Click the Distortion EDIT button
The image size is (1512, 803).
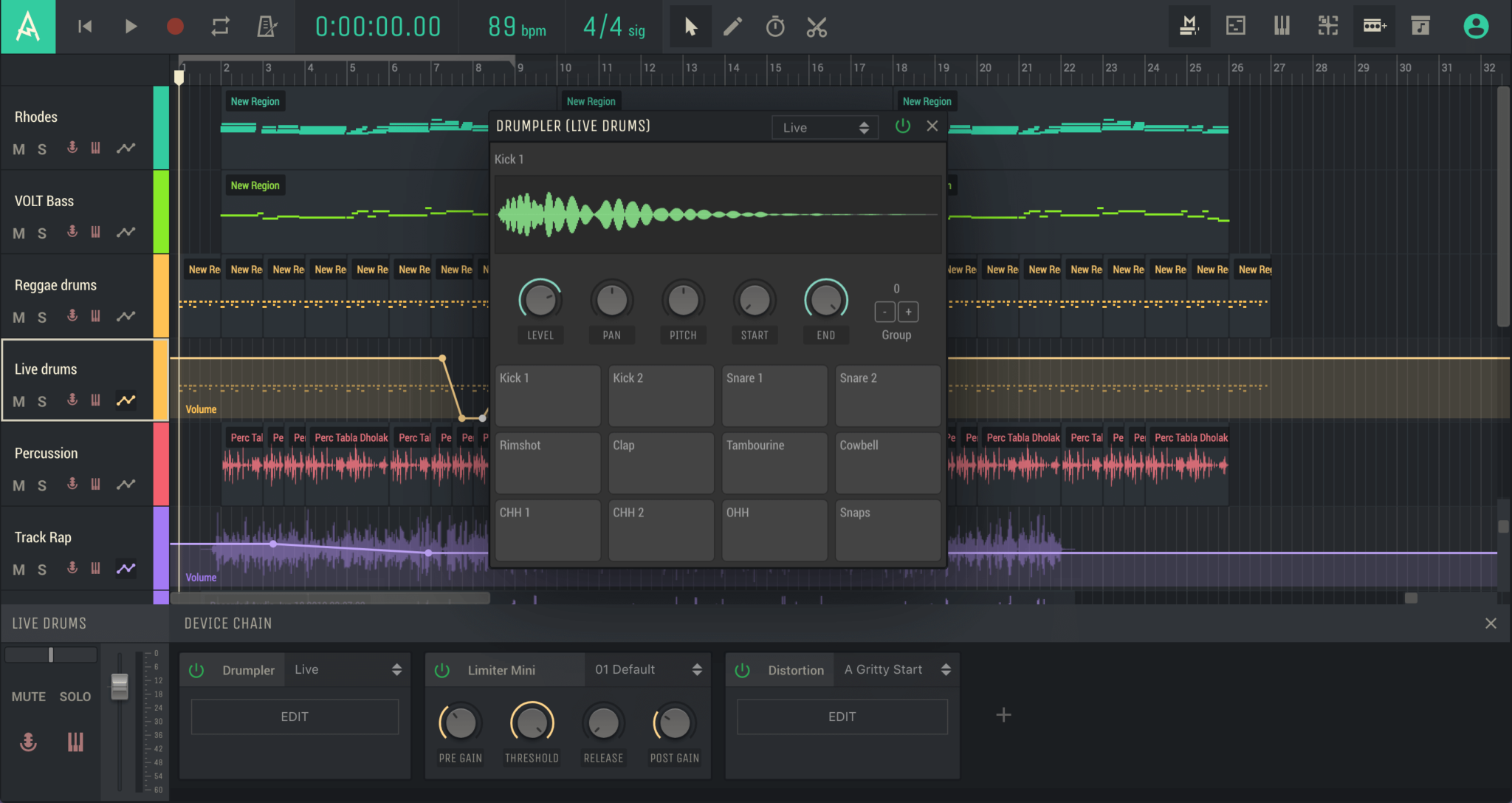click(x=842, y=717)
